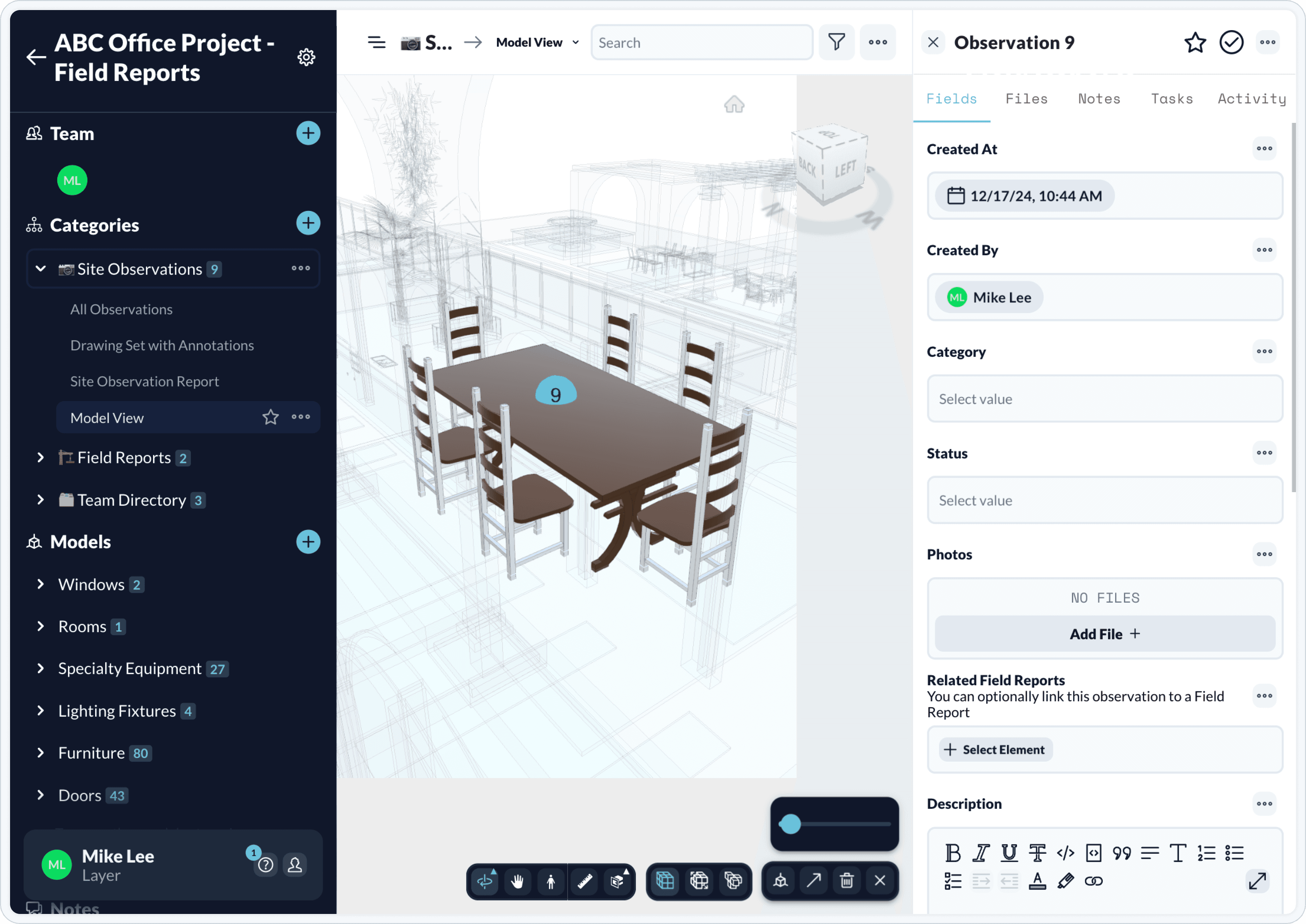This screenshot has height=924, width=1306.
Task: Favorite Observation 9 with the star
Action: (1195, 42)
